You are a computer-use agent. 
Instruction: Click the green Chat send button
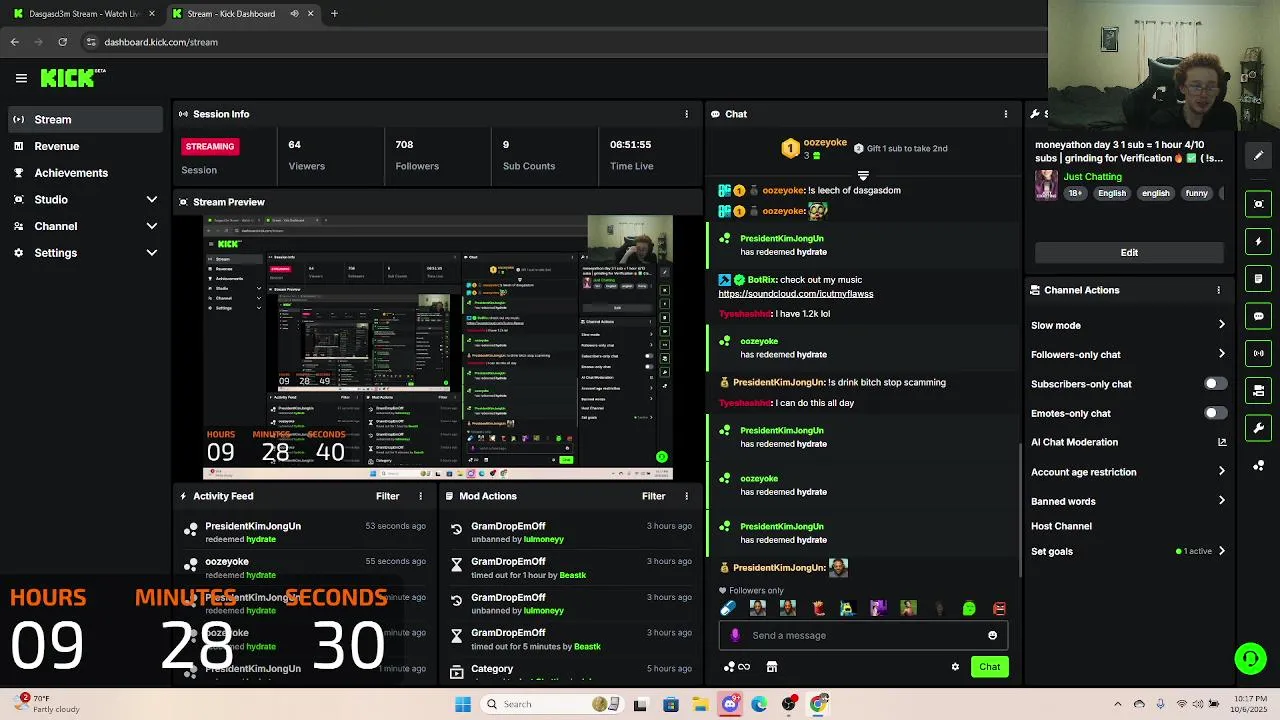point(989,667)
